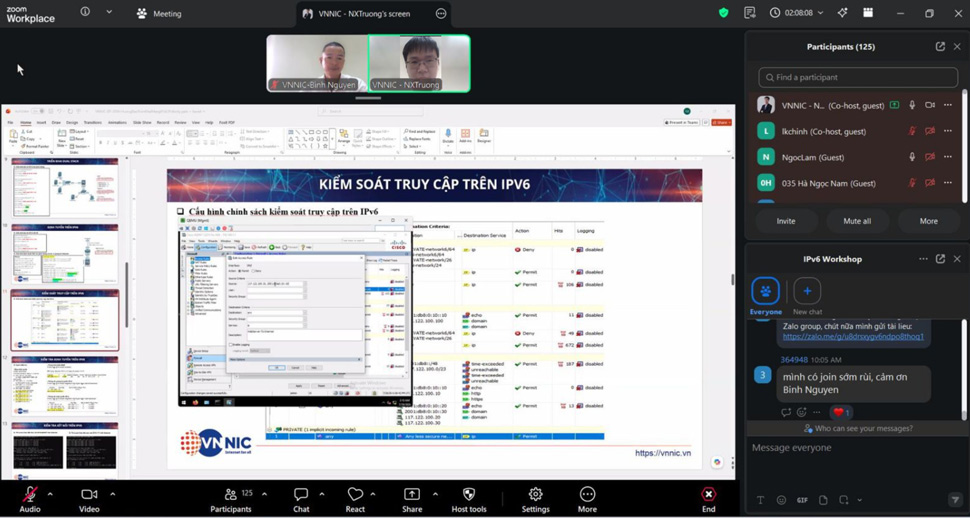Toggle NgocLam's microphone
Image resolution: width=970 pixels, height=518 pixels.
point(912,157)
